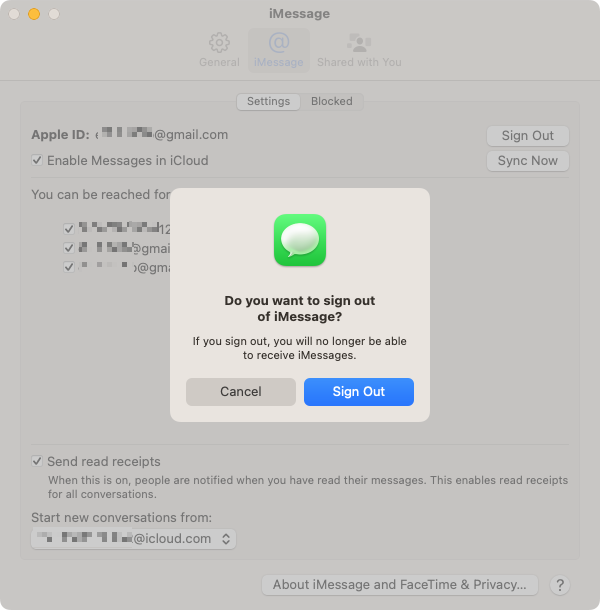This screenshot has width=600, height=610.
Task: Open the General gear icon tab
Action: [219, 50]
